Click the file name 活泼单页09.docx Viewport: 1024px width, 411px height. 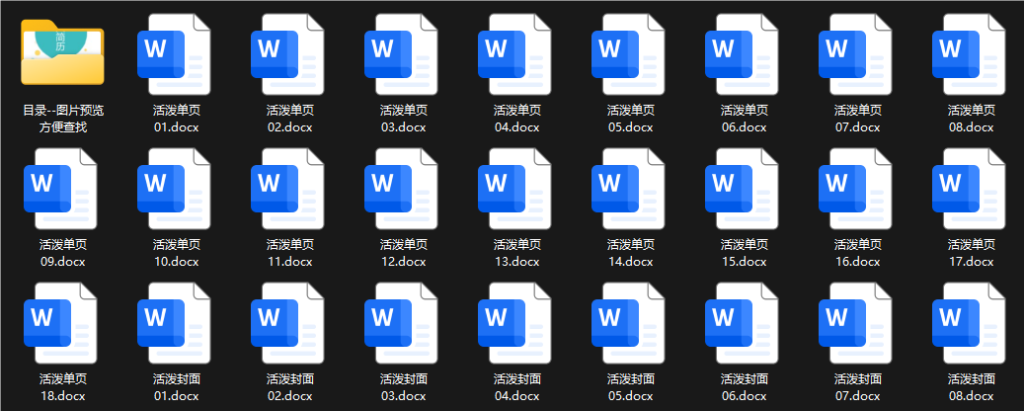coord(63,253)
